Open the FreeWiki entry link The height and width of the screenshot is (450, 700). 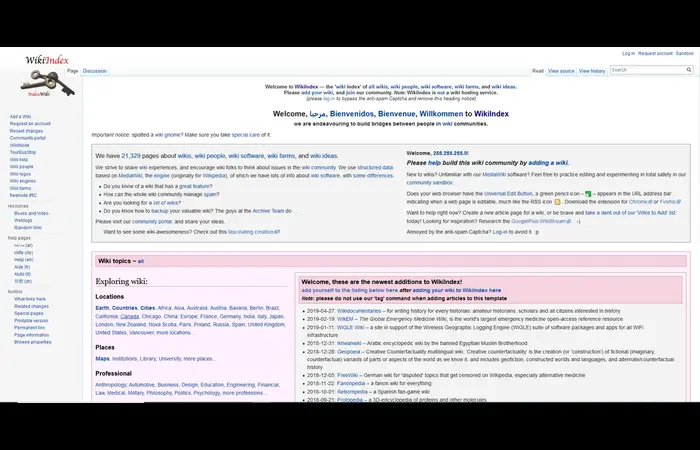click(x=347, y=375)
